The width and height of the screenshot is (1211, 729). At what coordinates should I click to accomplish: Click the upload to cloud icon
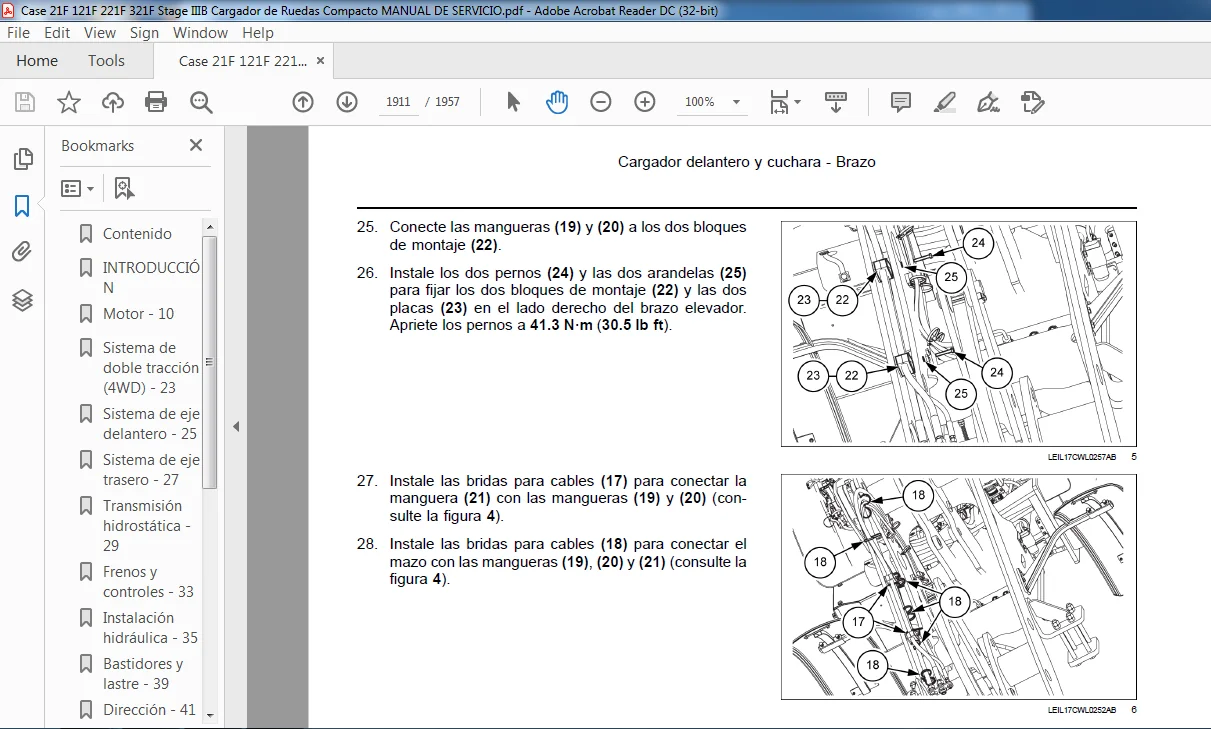(x=113, y=102)
